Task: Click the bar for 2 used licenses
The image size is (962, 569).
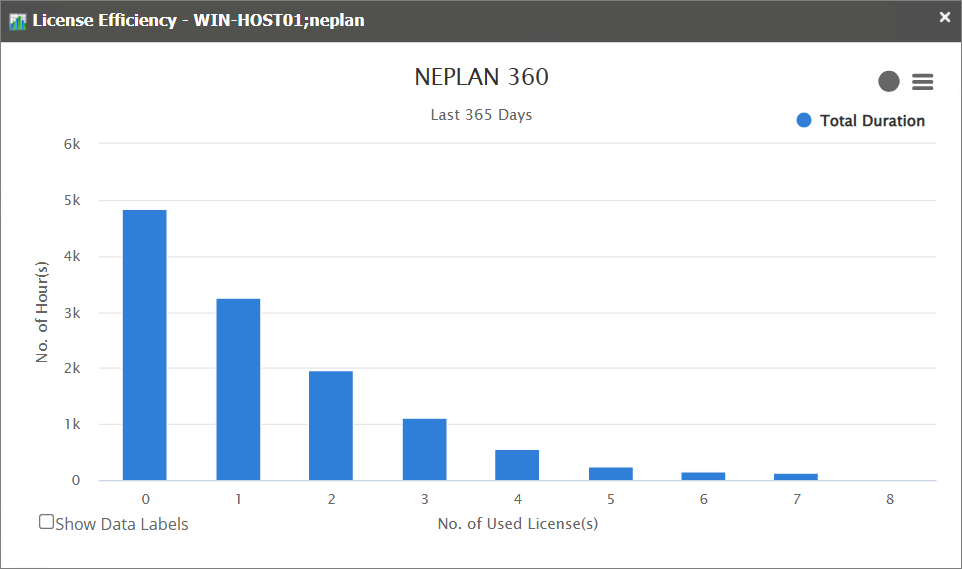Action: (x=331, y=426)
